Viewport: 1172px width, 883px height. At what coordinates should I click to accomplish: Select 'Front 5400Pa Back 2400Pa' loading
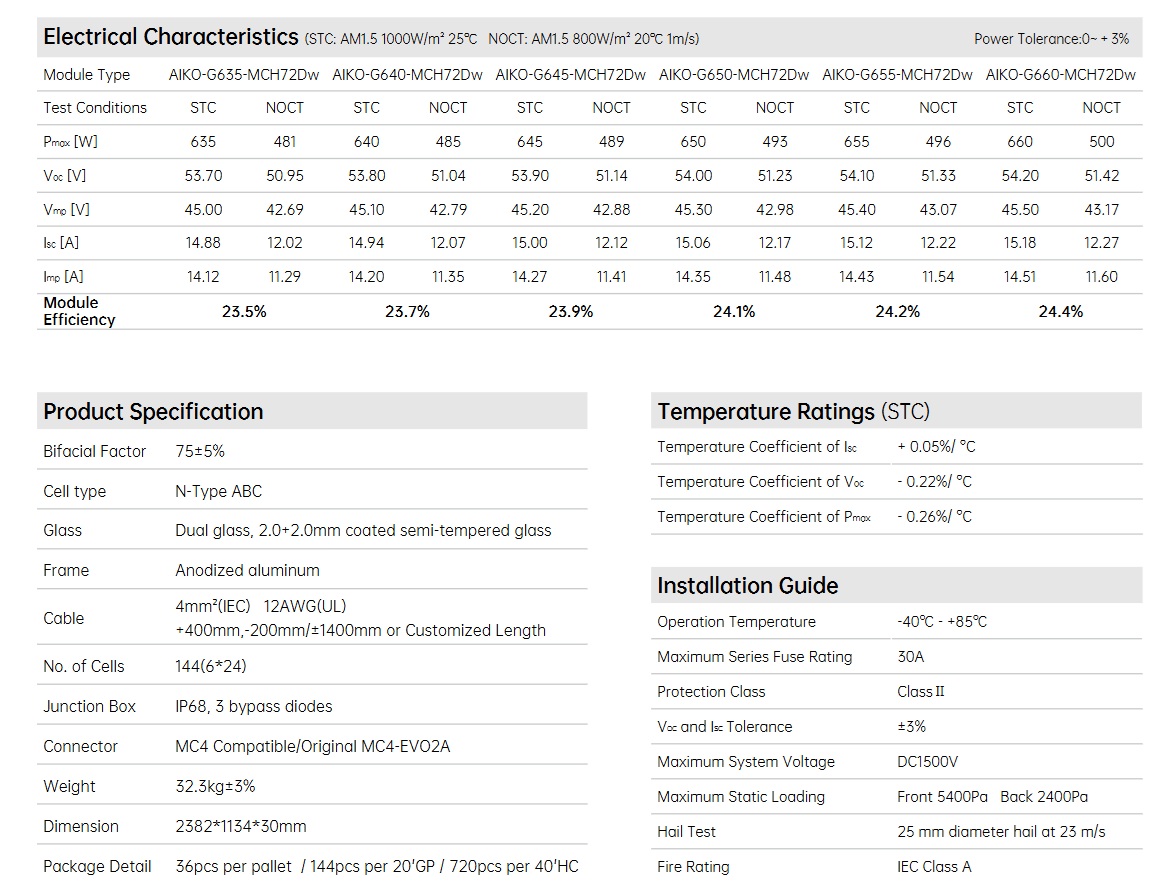pyautogui.click(x=992, y=797)
